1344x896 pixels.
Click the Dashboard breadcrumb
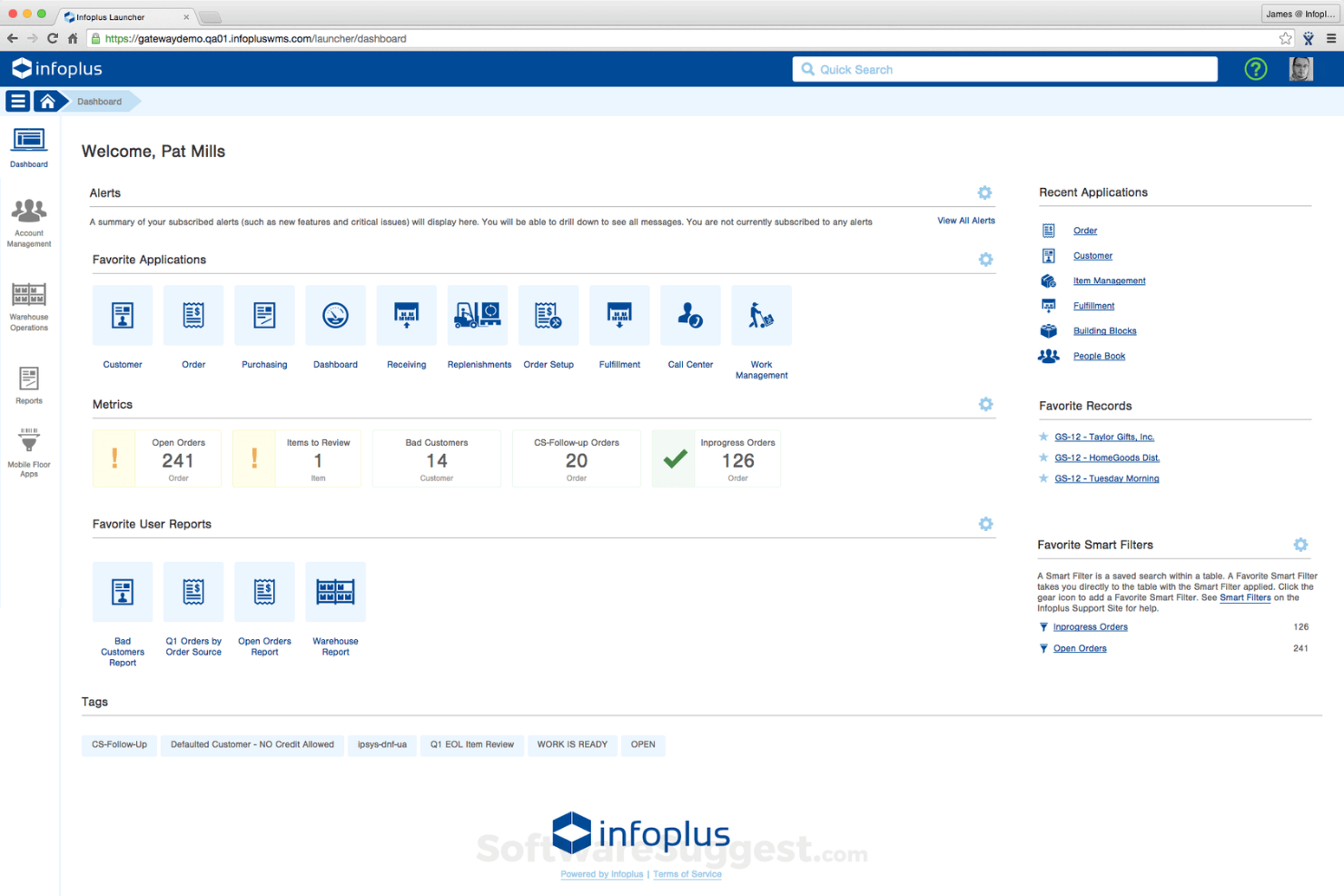pyautogui.click(x=100, y=101)
